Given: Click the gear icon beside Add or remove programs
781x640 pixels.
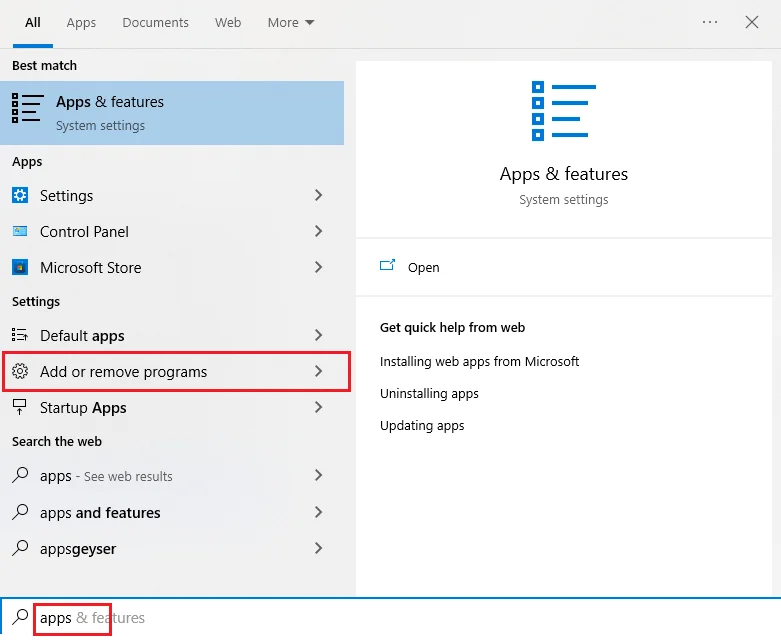Looking at the screenshot, I should (x=20, y=371).
